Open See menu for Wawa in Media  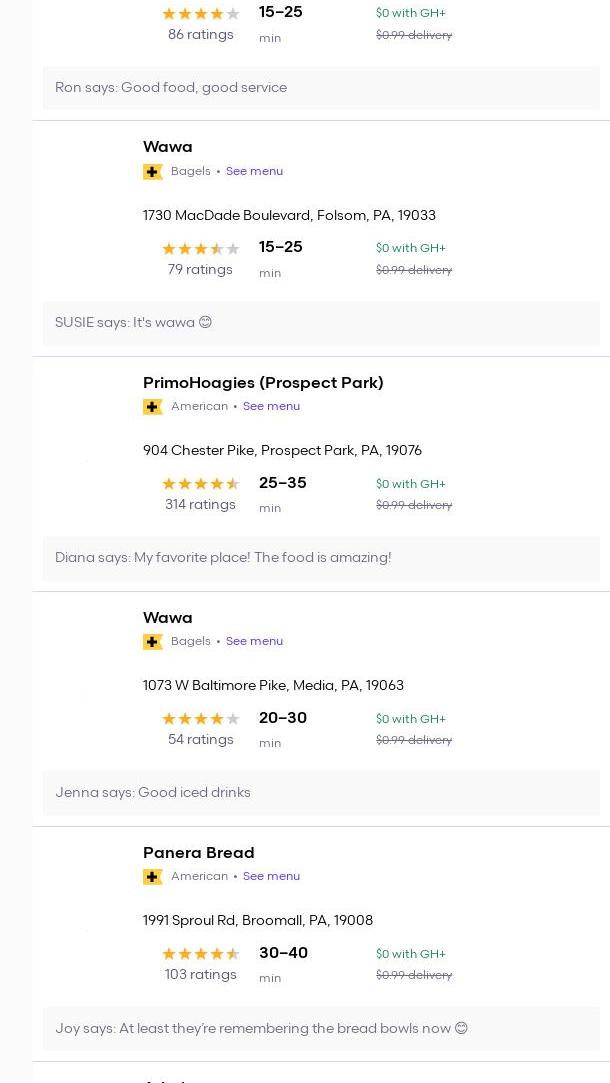click(254, 641)
